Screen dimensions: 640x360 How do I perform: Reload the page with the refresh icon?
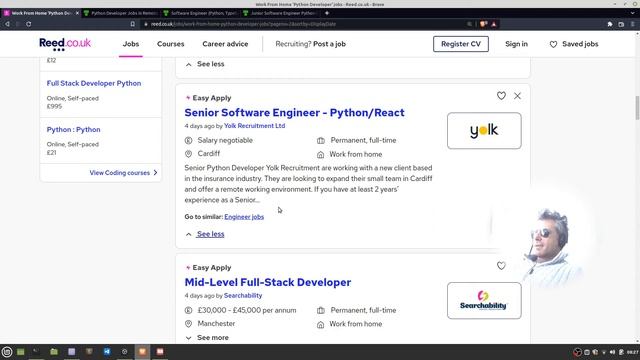point(29,24)
